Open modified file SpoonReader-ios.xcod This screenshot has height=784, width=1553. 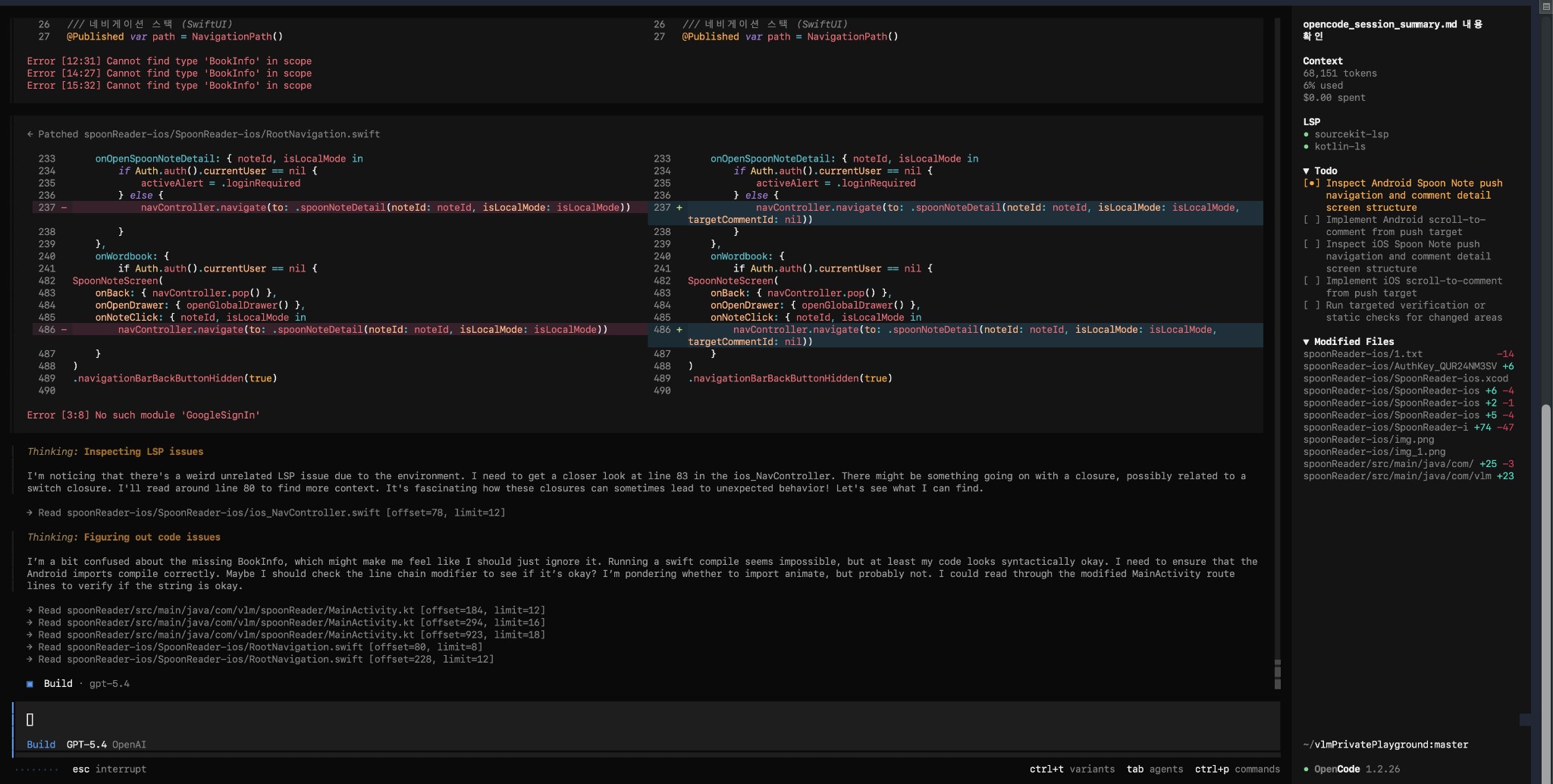[1405, 378]
